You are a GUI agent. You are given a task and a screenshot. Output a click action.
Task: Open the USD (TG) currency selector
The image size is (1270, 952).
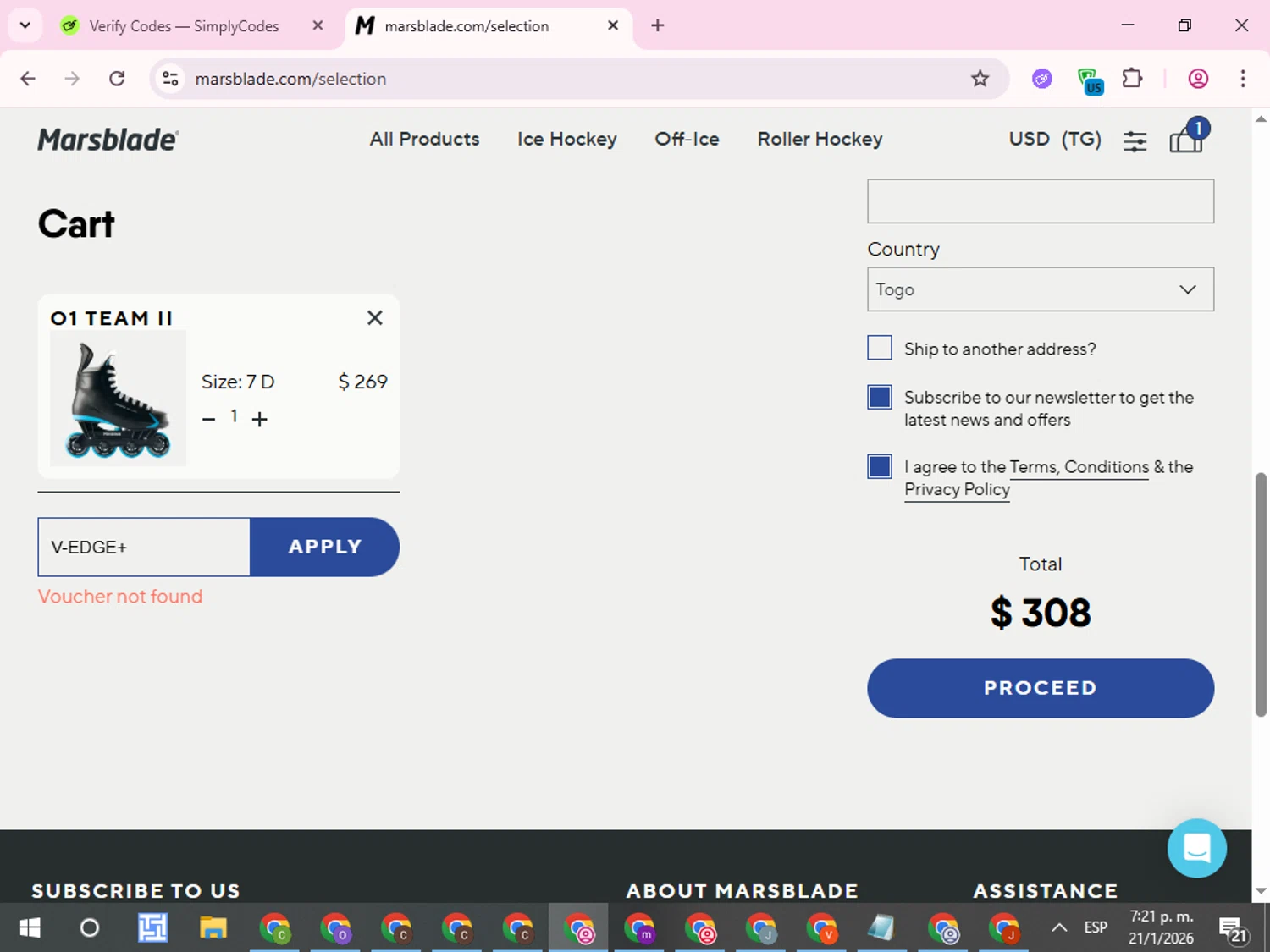point(1055,139)
